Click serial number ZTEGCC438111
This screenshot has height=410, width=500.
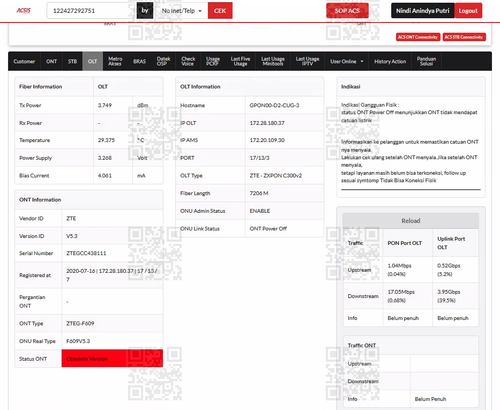pos(86,253)
